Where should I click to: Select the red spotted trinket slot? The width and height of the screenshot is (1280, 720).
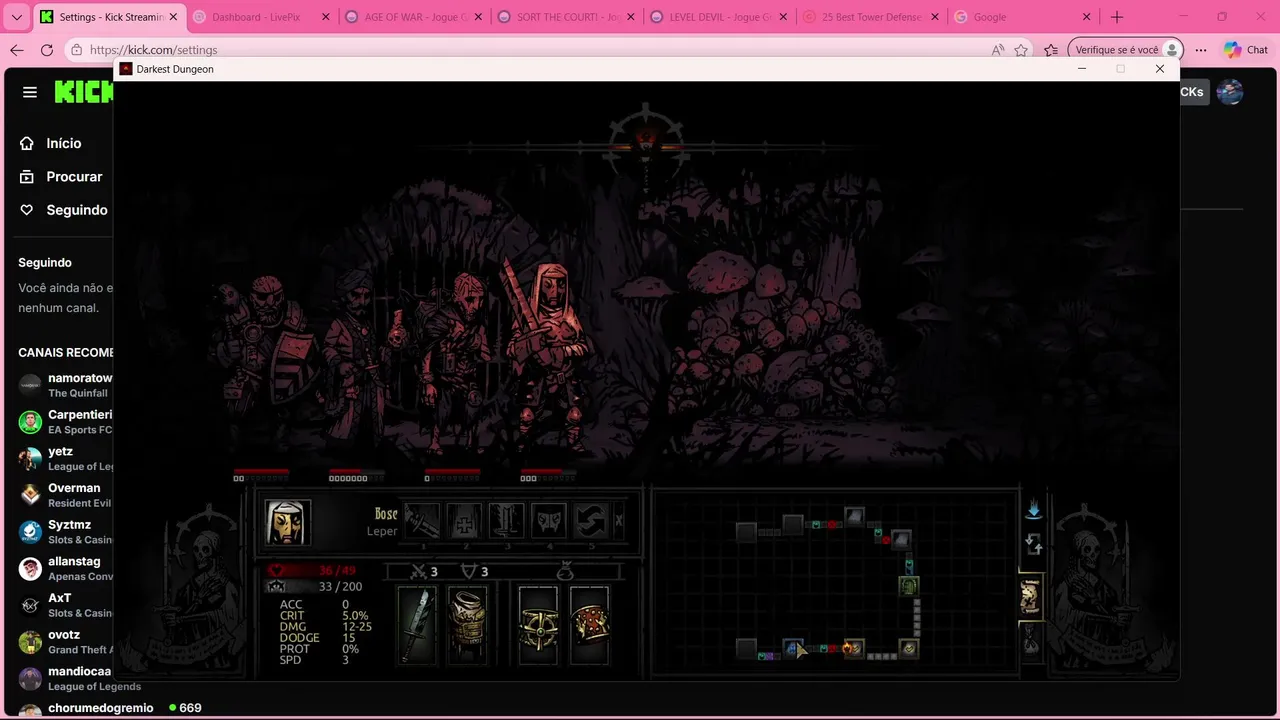pyautogui.click(x=589, y=626)
